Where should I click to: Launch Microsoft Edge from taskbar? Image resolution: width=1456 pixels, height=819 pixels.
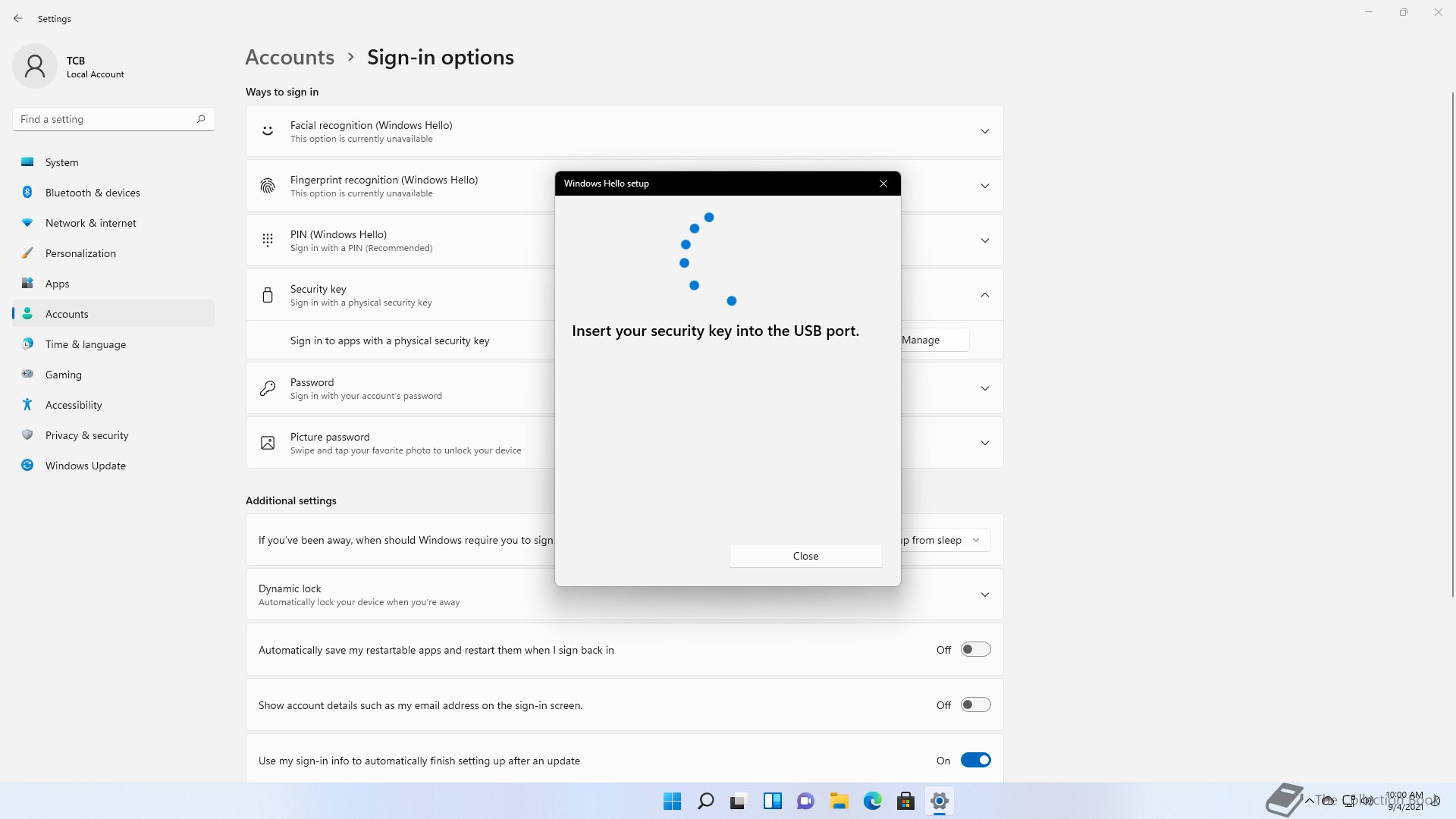(x=872, y=801)
